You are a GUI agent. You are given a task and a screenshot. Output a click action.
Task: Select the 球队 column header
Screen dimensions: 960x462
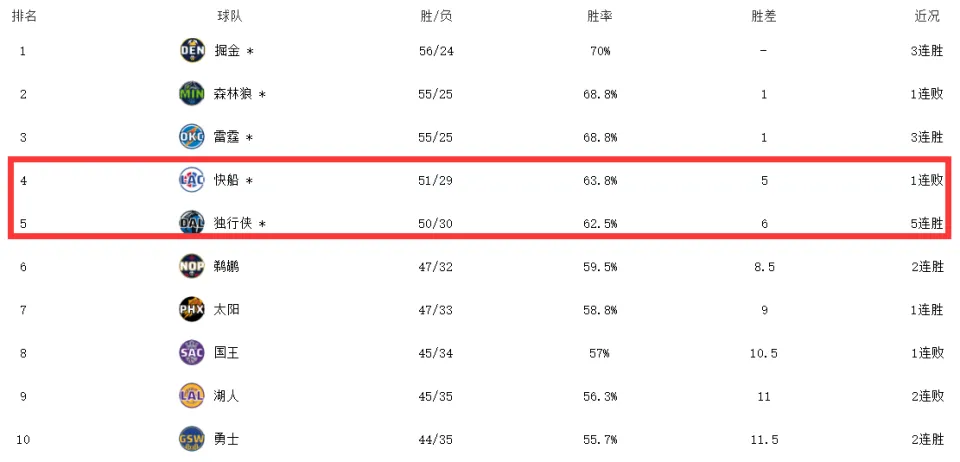230,17
